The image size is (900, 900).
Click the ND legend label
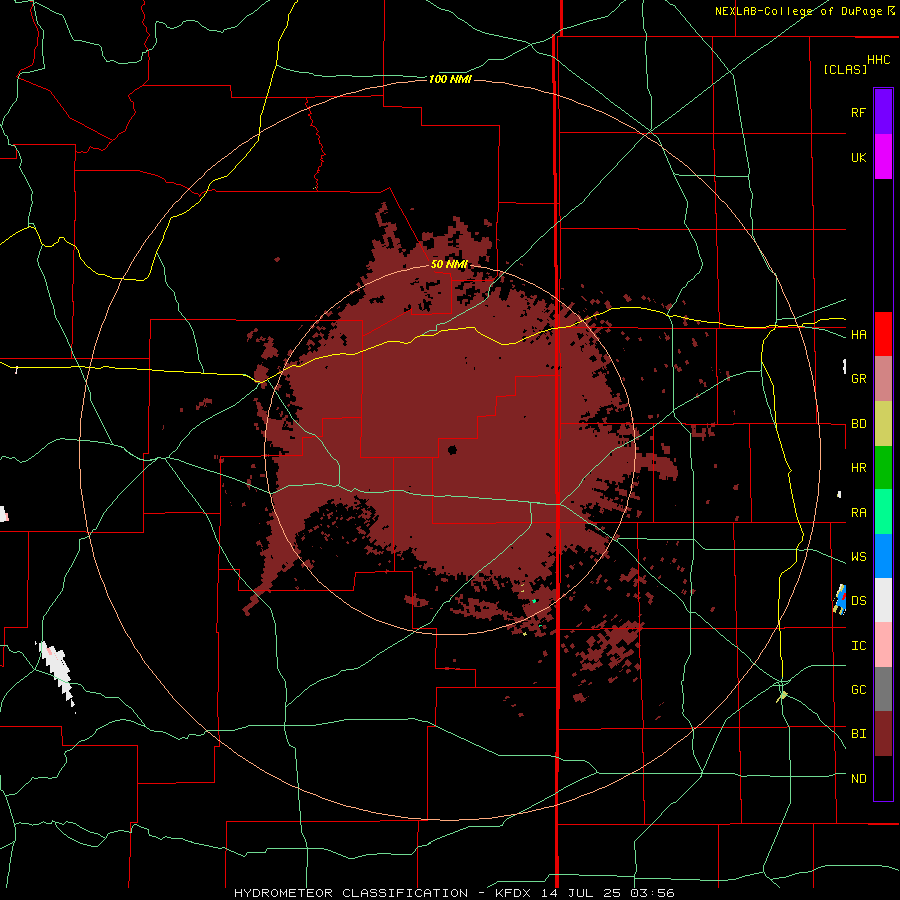click(859, 779)
